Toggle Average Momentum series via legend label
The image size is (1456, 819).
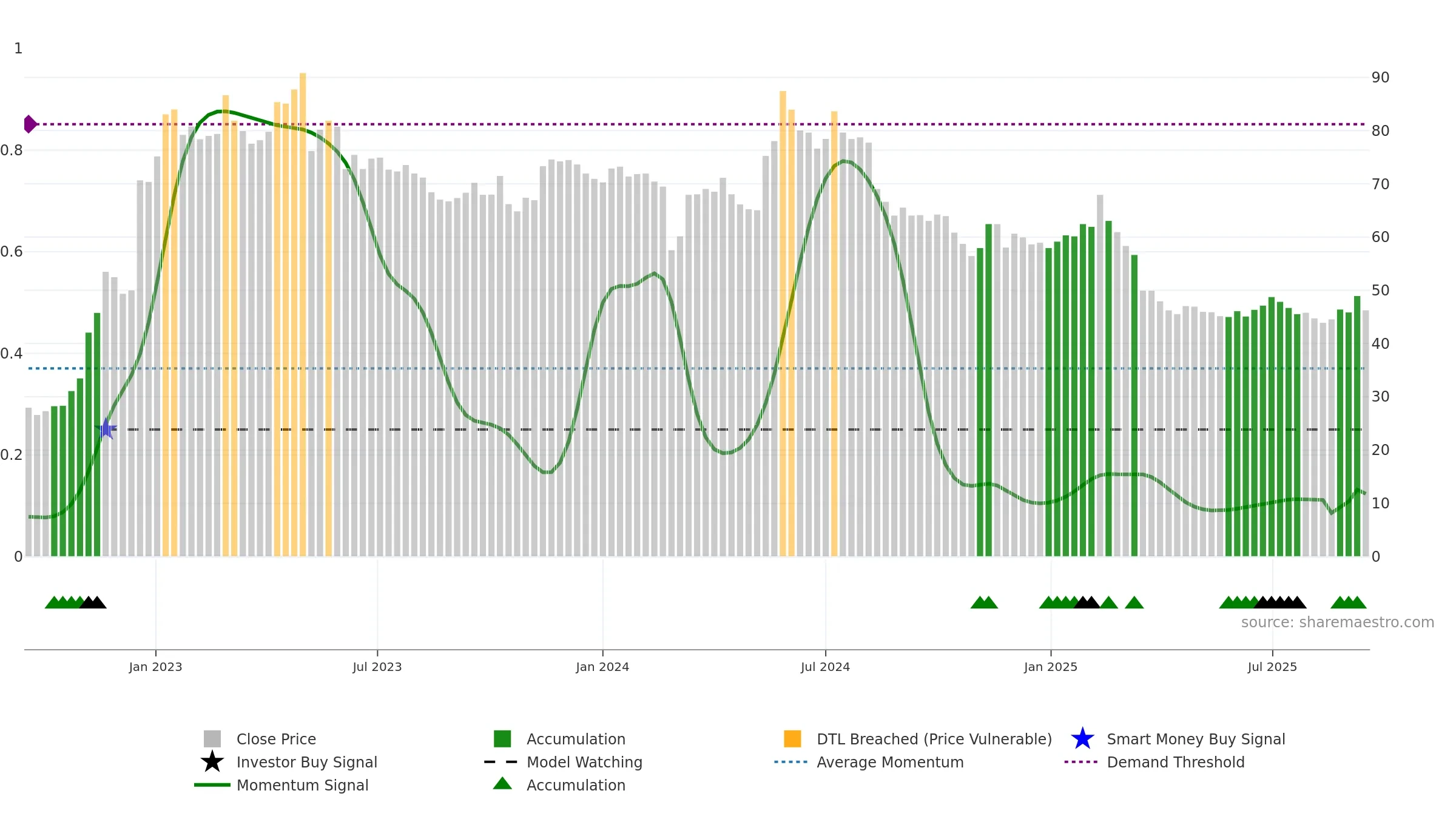click(890, 762)
